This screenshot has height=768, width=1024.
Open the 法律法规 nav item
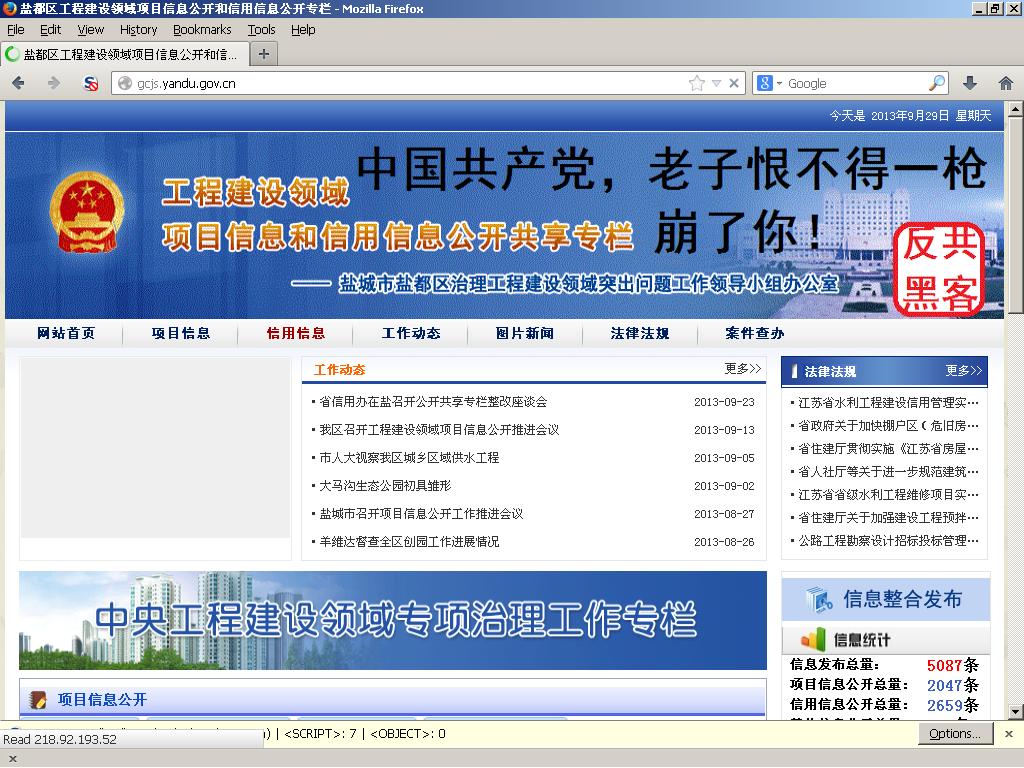[x=640, y=333]
